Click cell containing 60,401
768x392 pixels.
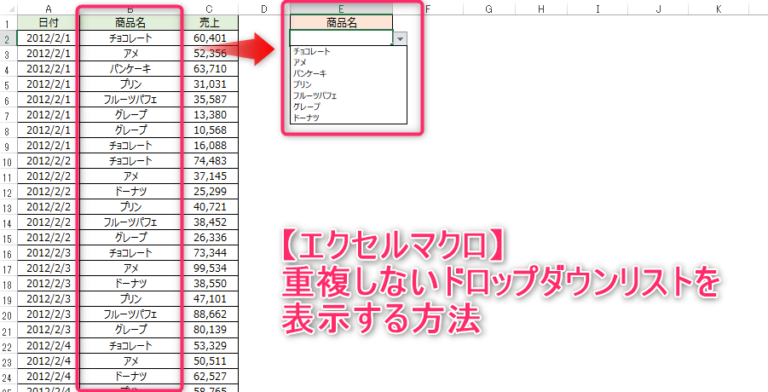pos(210,38)
